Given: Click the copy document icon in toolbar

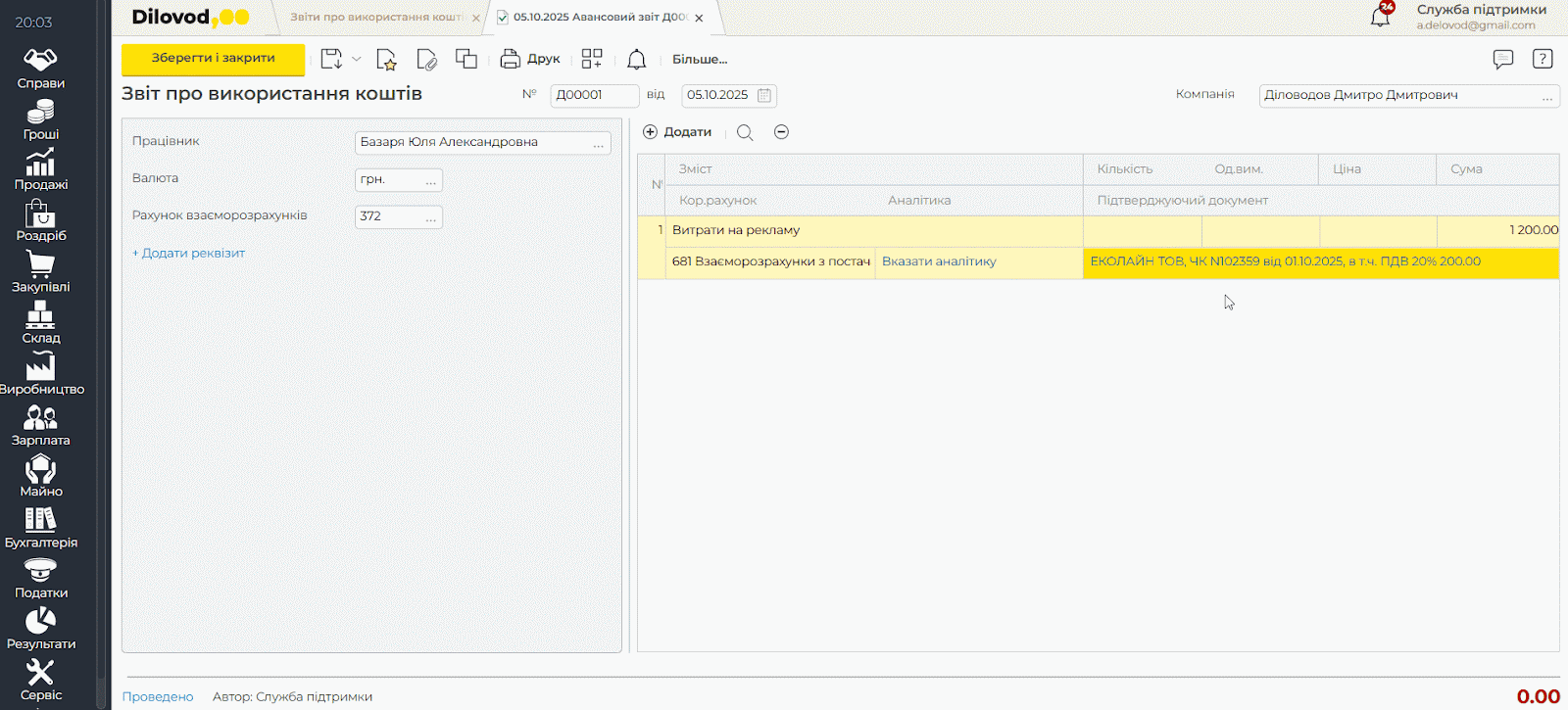Looking at the screenshot, I should click(x=466, y=60).
